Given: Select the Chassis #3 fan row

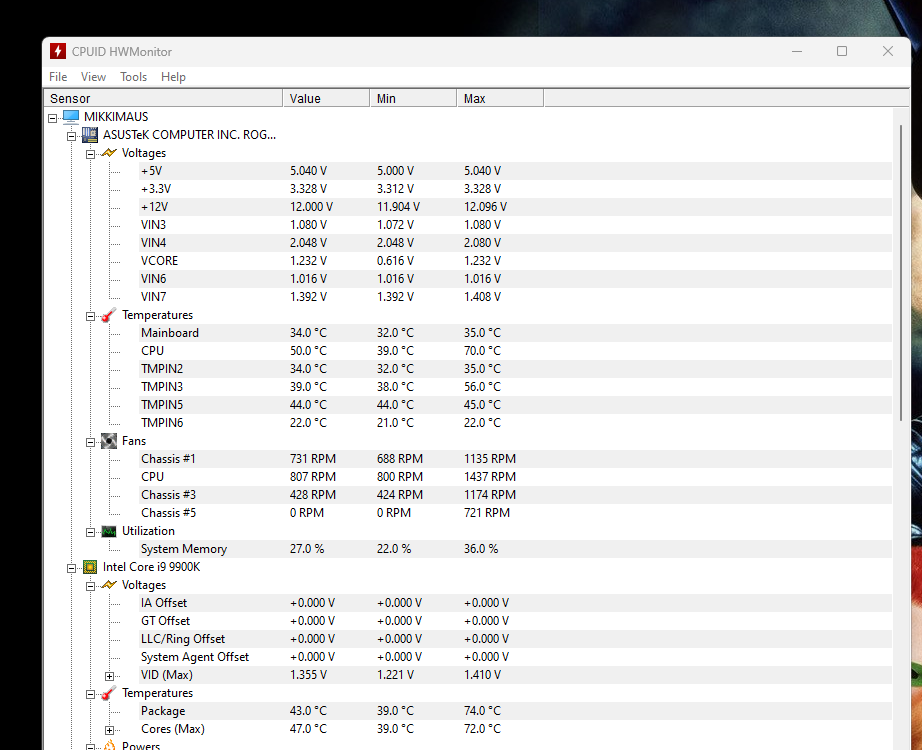Looking at the screenshot, I should pos(515,495).
